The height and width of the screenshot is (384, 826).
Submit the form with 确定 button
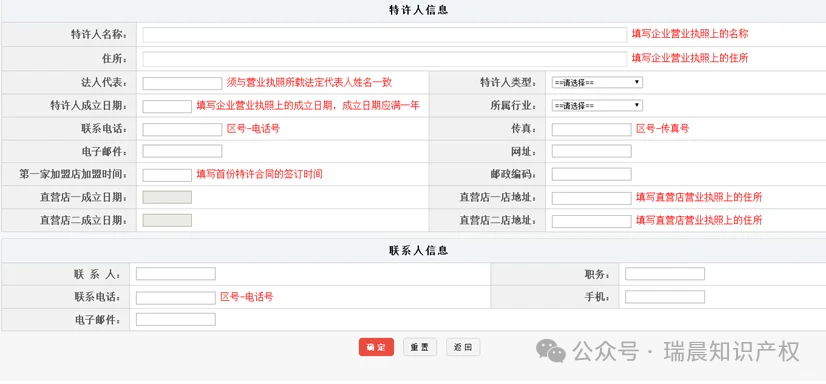coord(376,347)
